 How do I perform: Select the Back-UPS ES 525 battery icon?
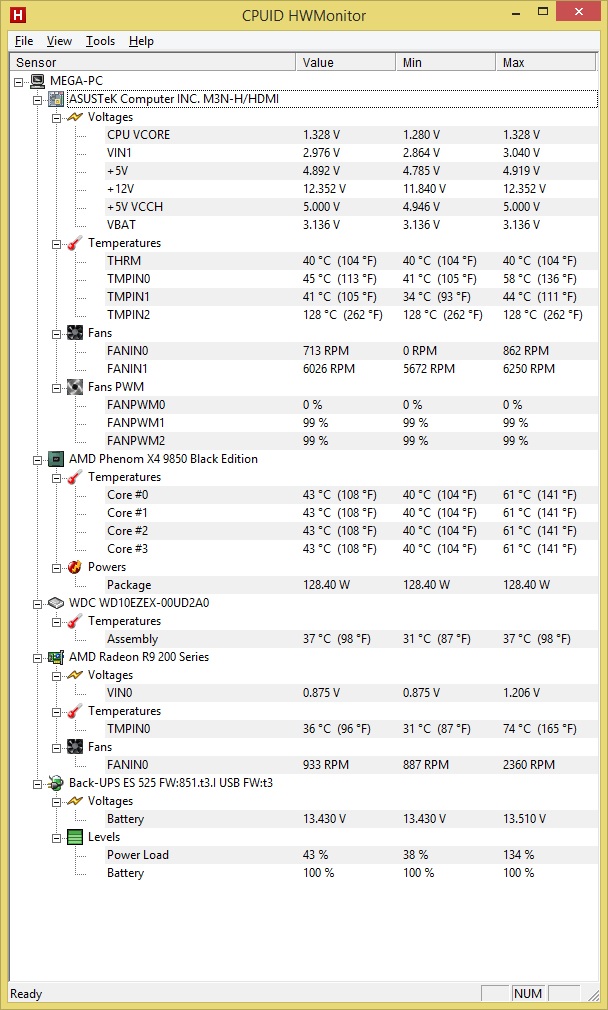click(57, 784)
